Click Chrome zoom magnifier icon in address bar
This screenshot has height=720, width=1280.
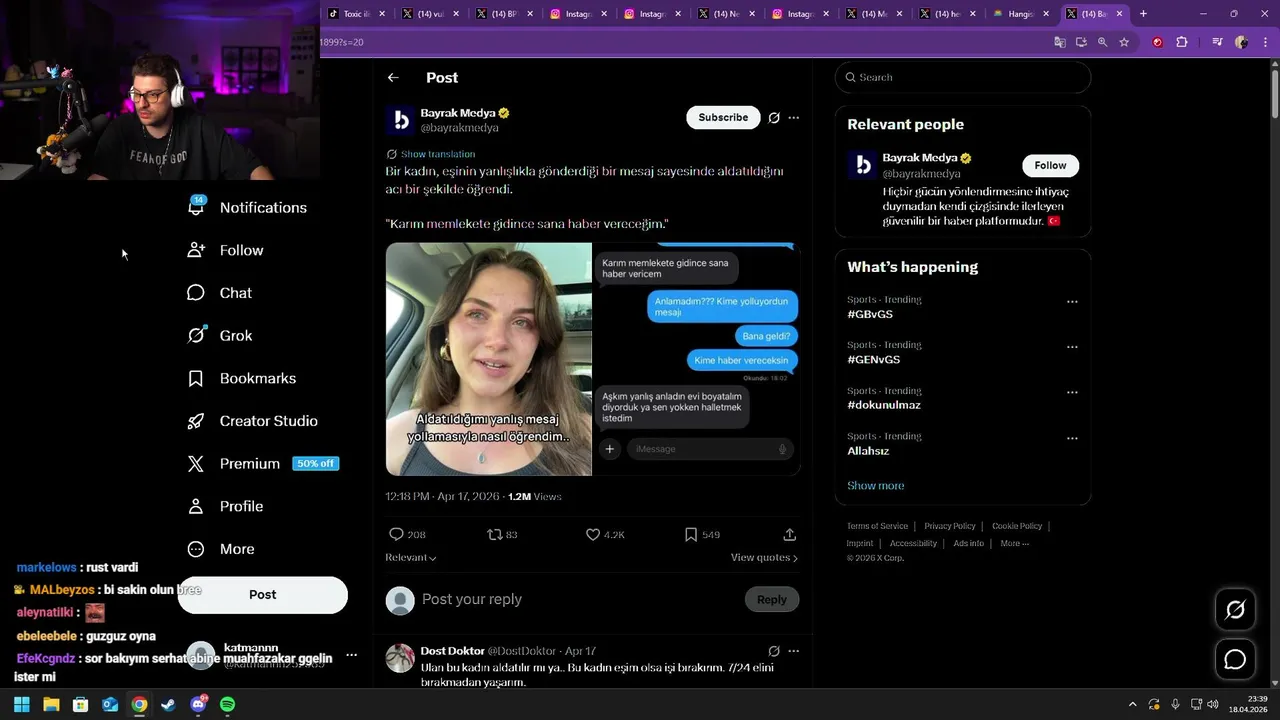[x=1102, y=42]
